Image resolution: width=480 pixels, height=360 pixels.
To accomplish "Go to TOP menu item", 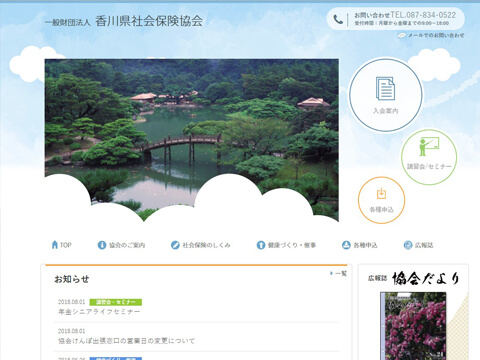I will point(66,245).
